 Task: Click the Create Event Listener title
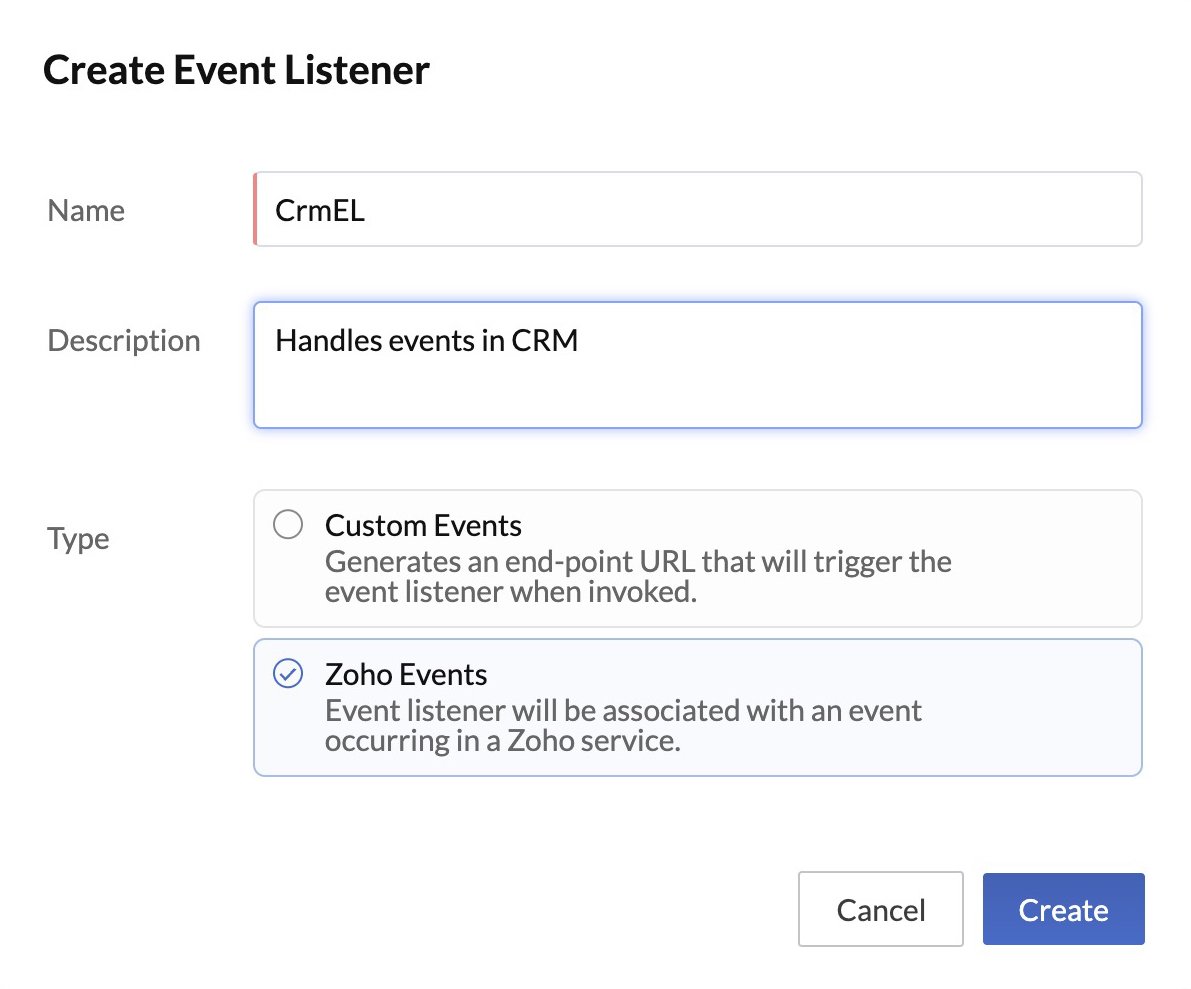point(236,70)
